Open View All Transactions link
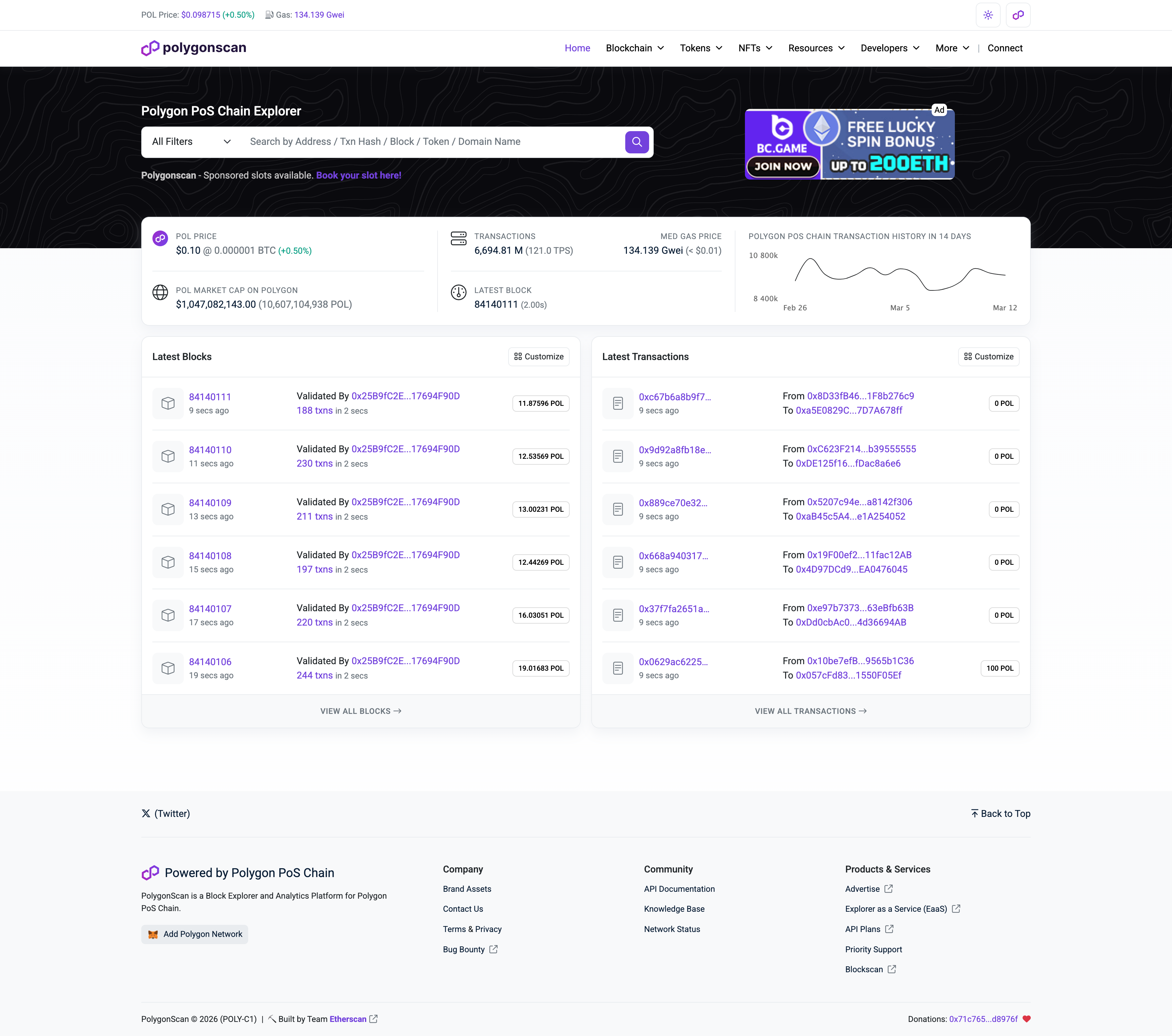This screenshot has width=1172, height=1036. tap(810, 711)
